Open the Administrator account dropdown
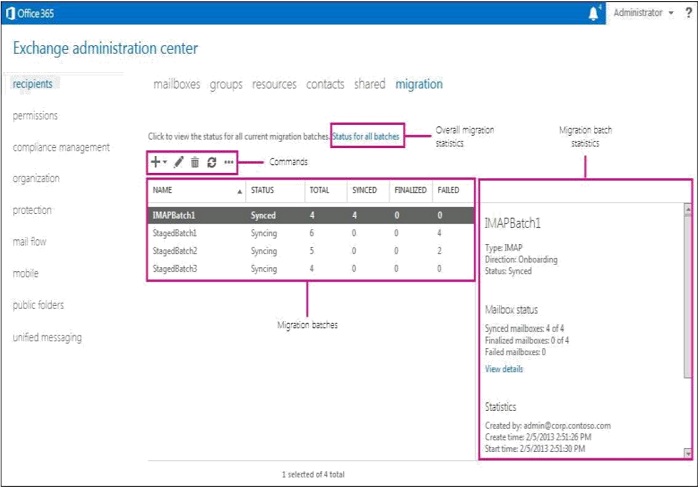 (x=643, y=13)
